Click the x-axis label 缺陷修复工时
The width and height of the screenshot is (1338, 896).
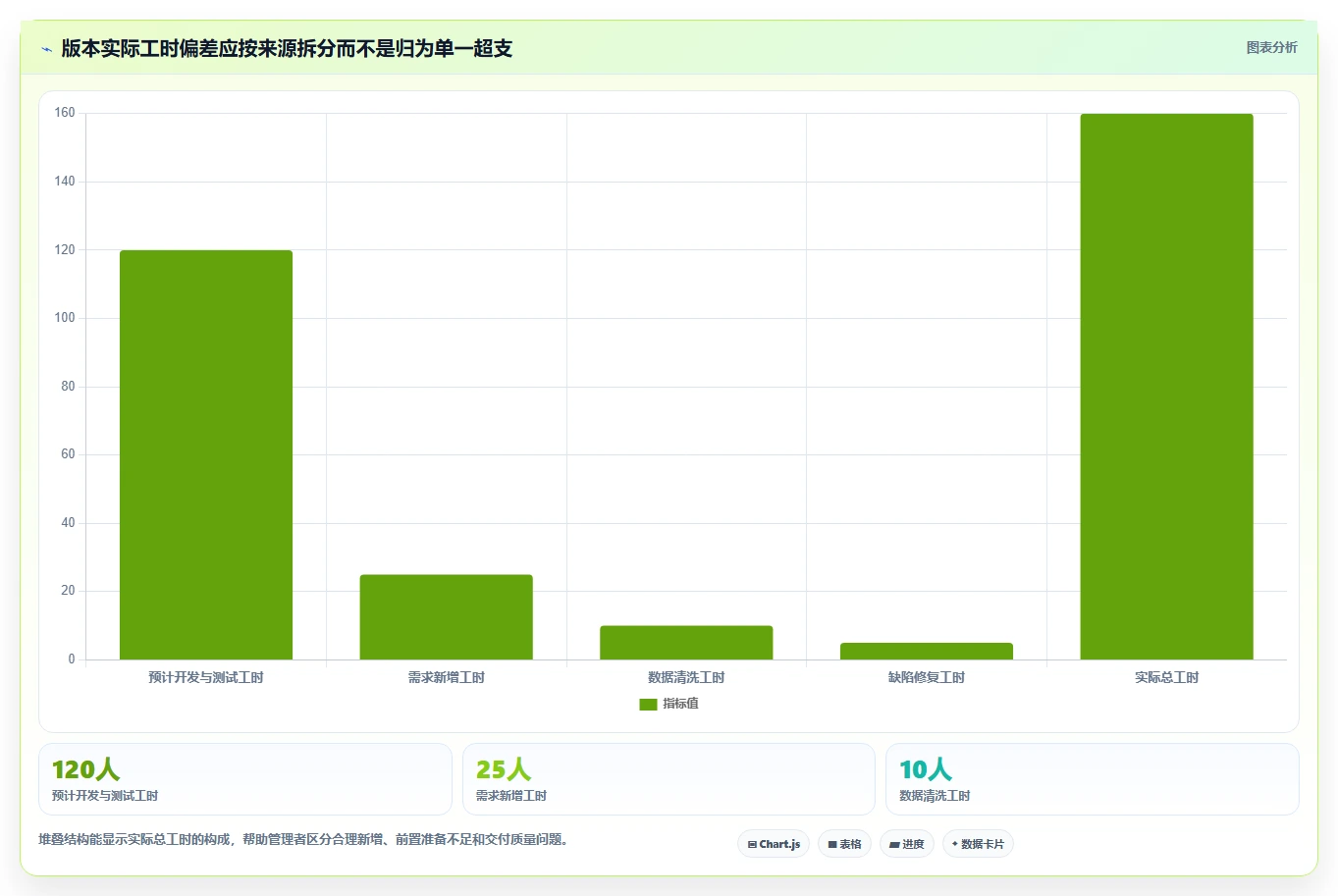click(927, 677)
